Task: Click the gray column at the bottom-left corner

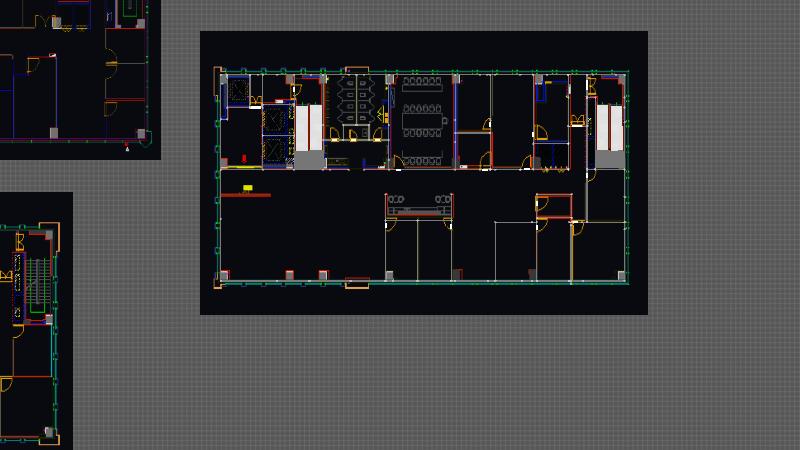Action: pos(223,275)
